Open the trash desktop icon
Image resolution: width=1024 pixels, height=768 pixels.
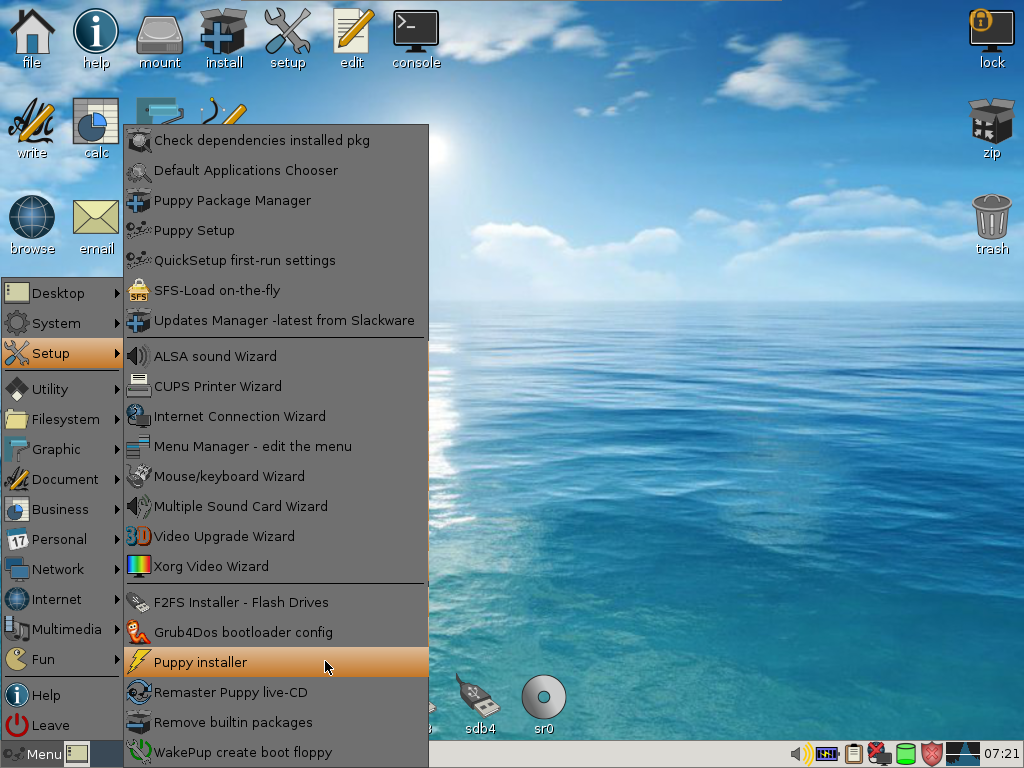tap(992, 225)
